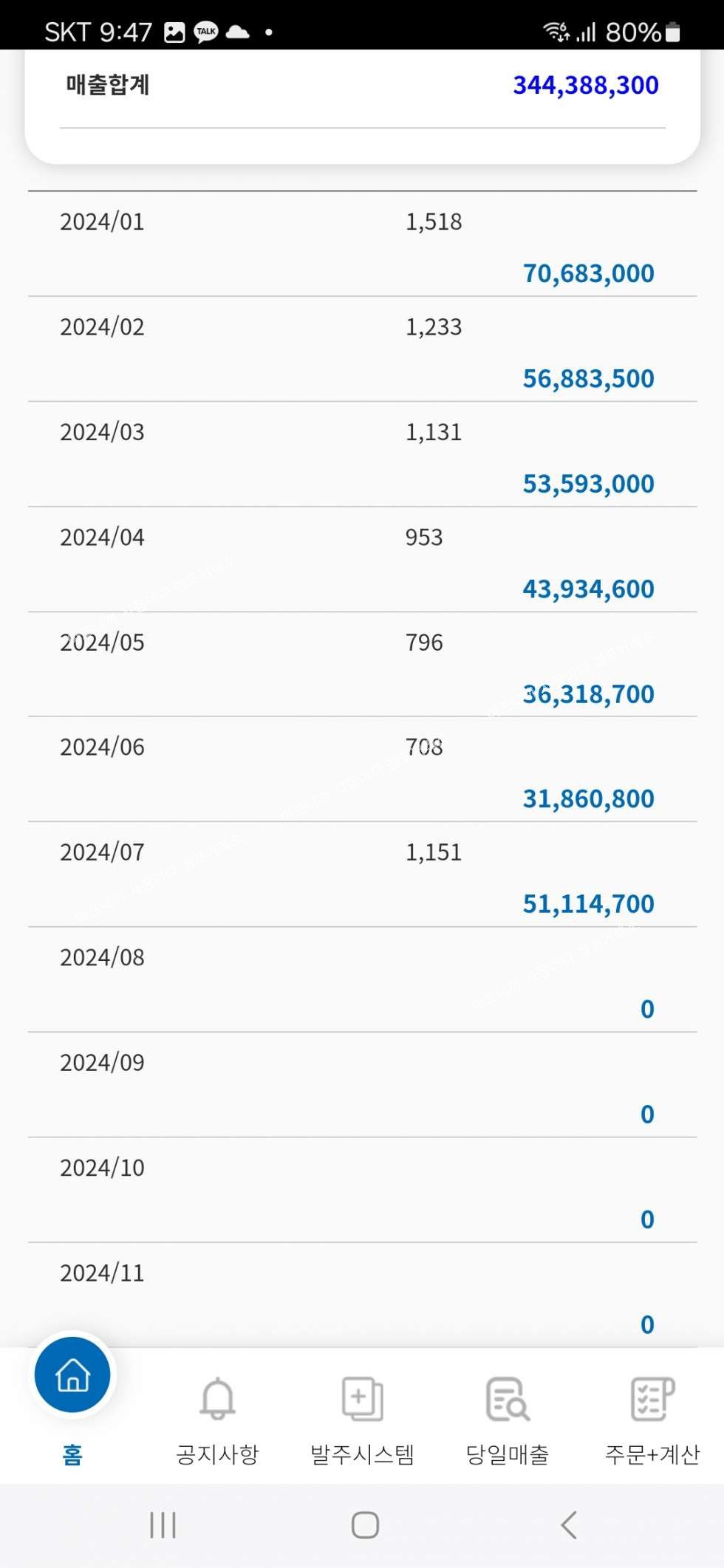Image resolution: width=724 pixels, height=1568 pixels.
Task: Open daily sales (당일매출) icon
Action: click(508, 1398)
